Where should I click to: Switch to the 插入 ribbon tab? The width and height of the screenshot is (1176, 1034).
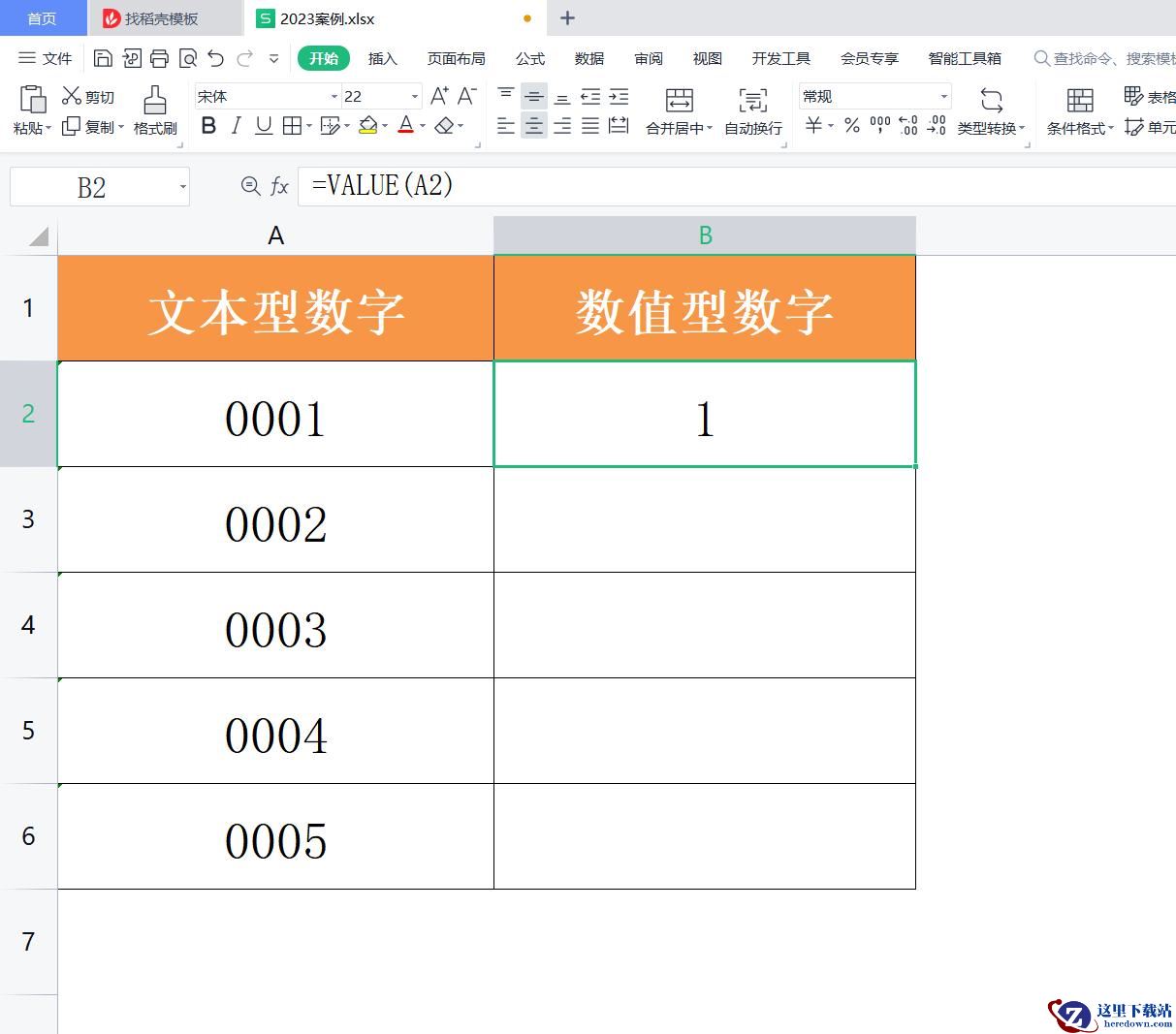(x=383, y=58)
